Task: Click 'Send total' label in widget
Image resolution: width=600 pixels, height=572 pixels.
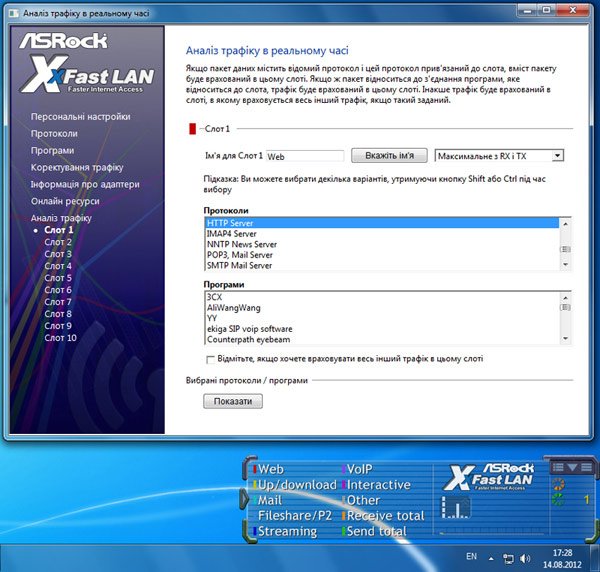Action: 377,531
